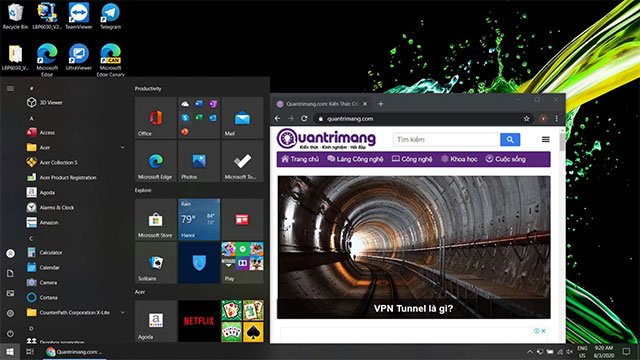Launch Microsoft Edge Canary desktop shortcut
This screenshot has width=640, height=360.
point(110,60)
